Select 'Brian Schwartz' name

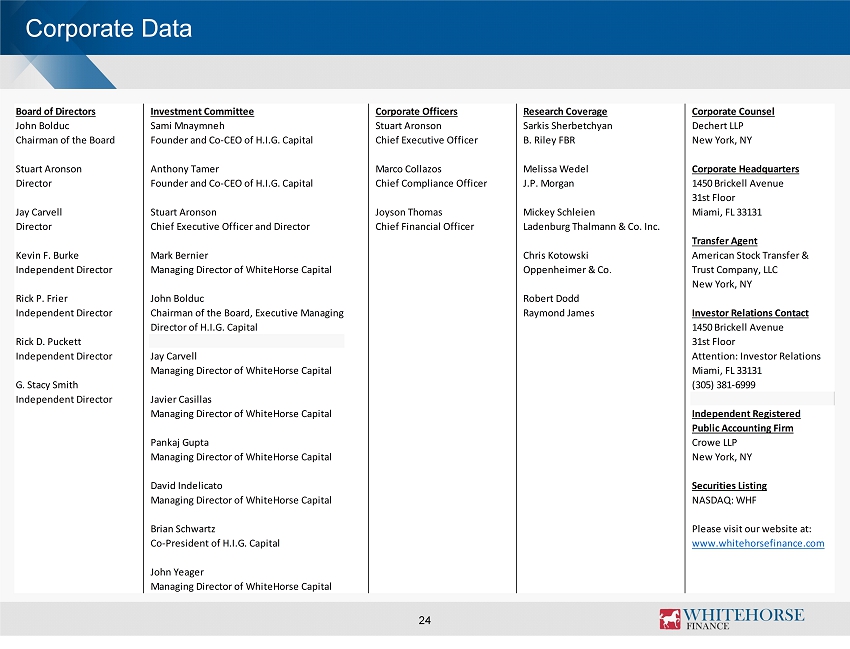click(x=183, y=529)
